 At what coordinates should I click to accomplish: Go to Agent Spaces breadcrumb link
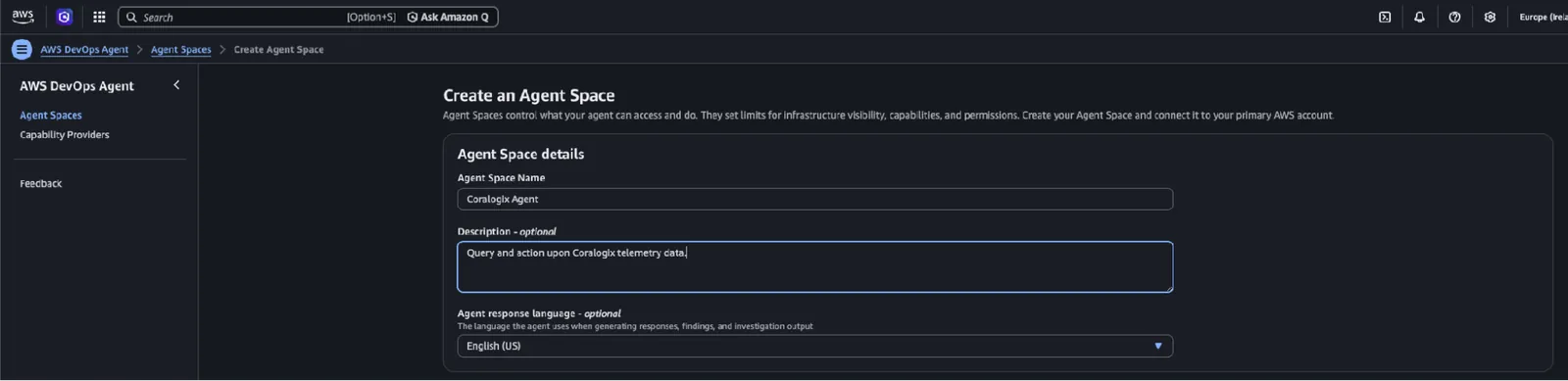[x=180, y=49]
